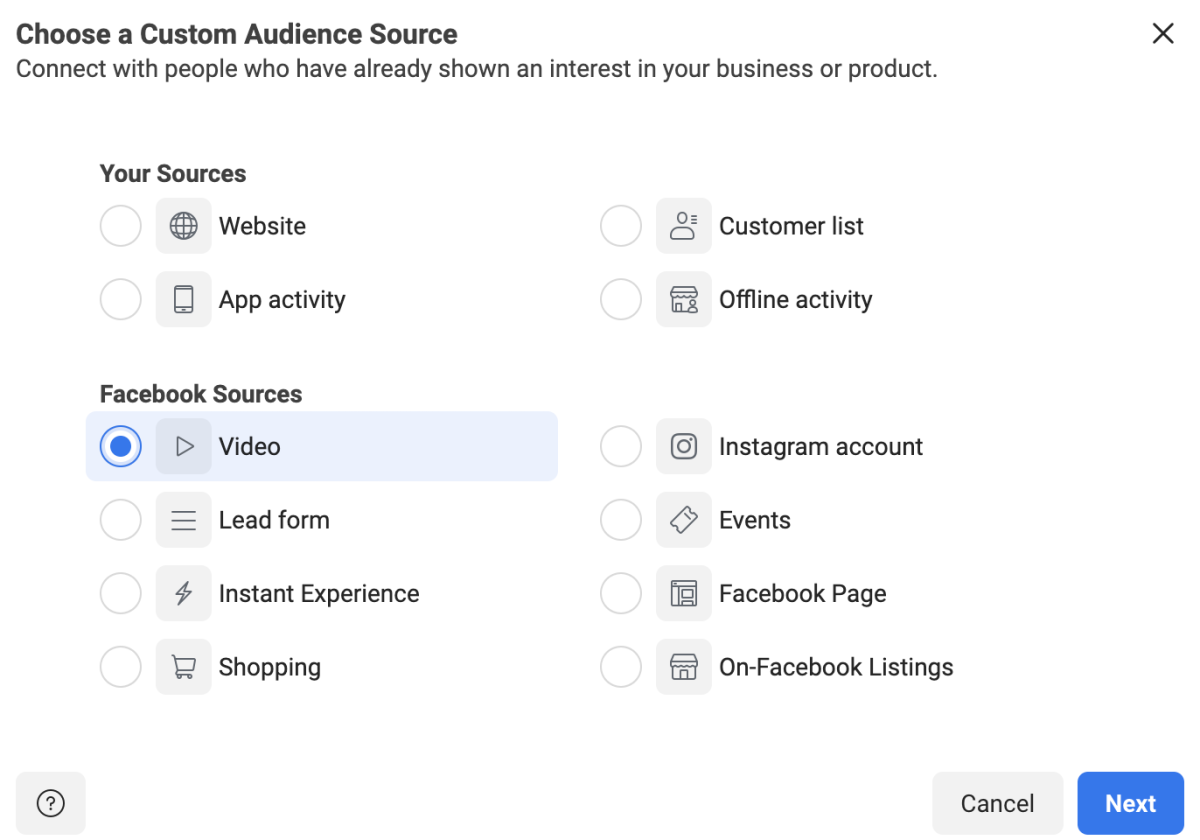
Task: Cancel the audience creation
Action: pyautogui.click(x=997, y=803)
